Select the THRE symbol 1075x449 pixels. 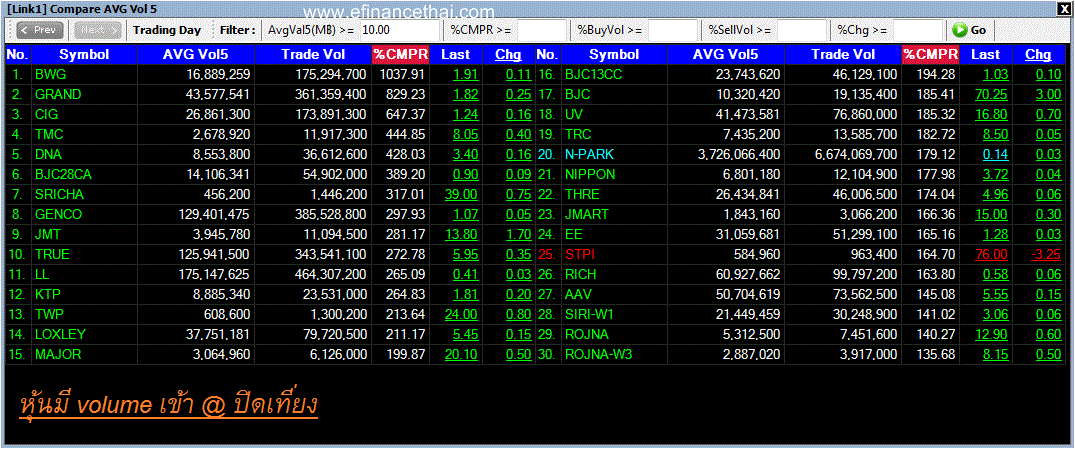581,195
